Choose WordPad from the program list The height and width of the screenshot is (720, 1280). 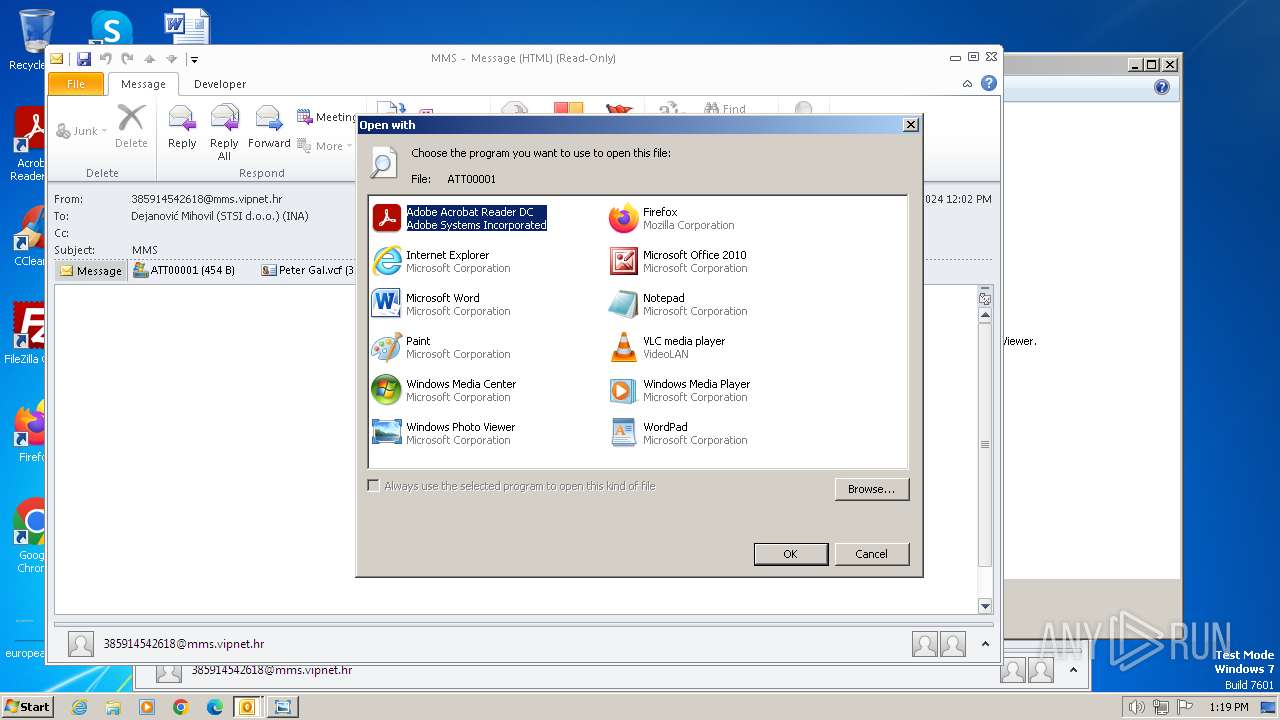[x=678, y=433]
